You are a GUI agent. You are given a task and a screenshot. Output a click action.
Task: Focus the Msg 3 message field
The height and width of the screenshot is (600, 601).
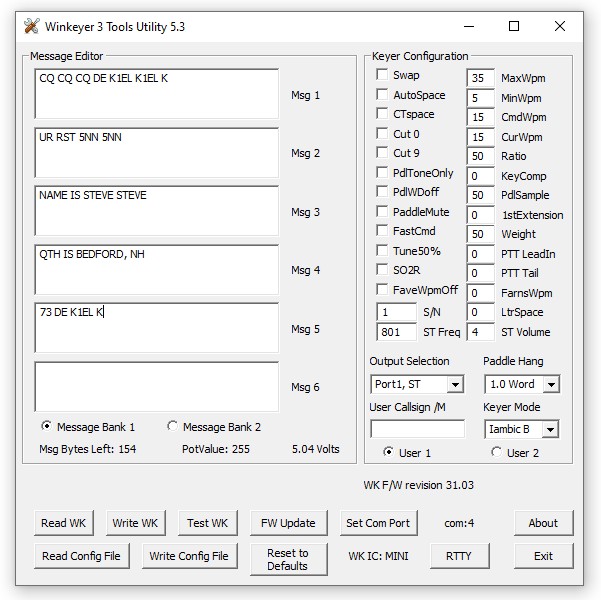(156, 211)
